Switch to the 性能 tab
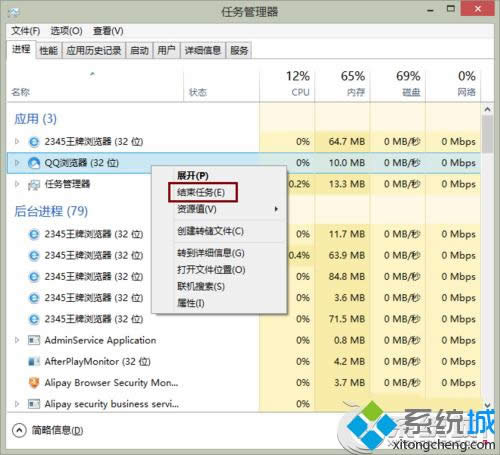Screen dimensions: 500x455 tap(49, 51)
